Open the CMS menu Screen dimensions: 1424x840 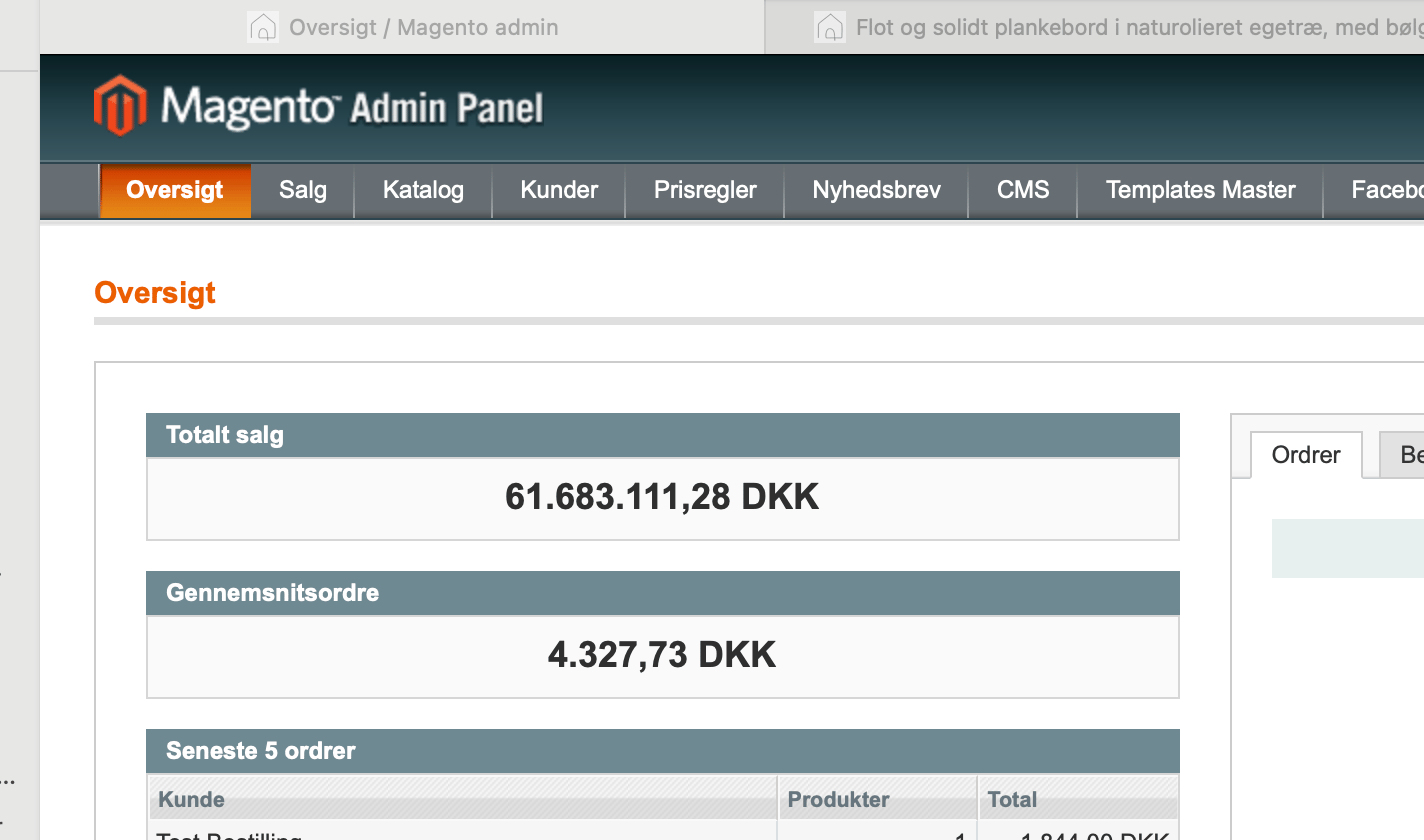pos(1023,190)
